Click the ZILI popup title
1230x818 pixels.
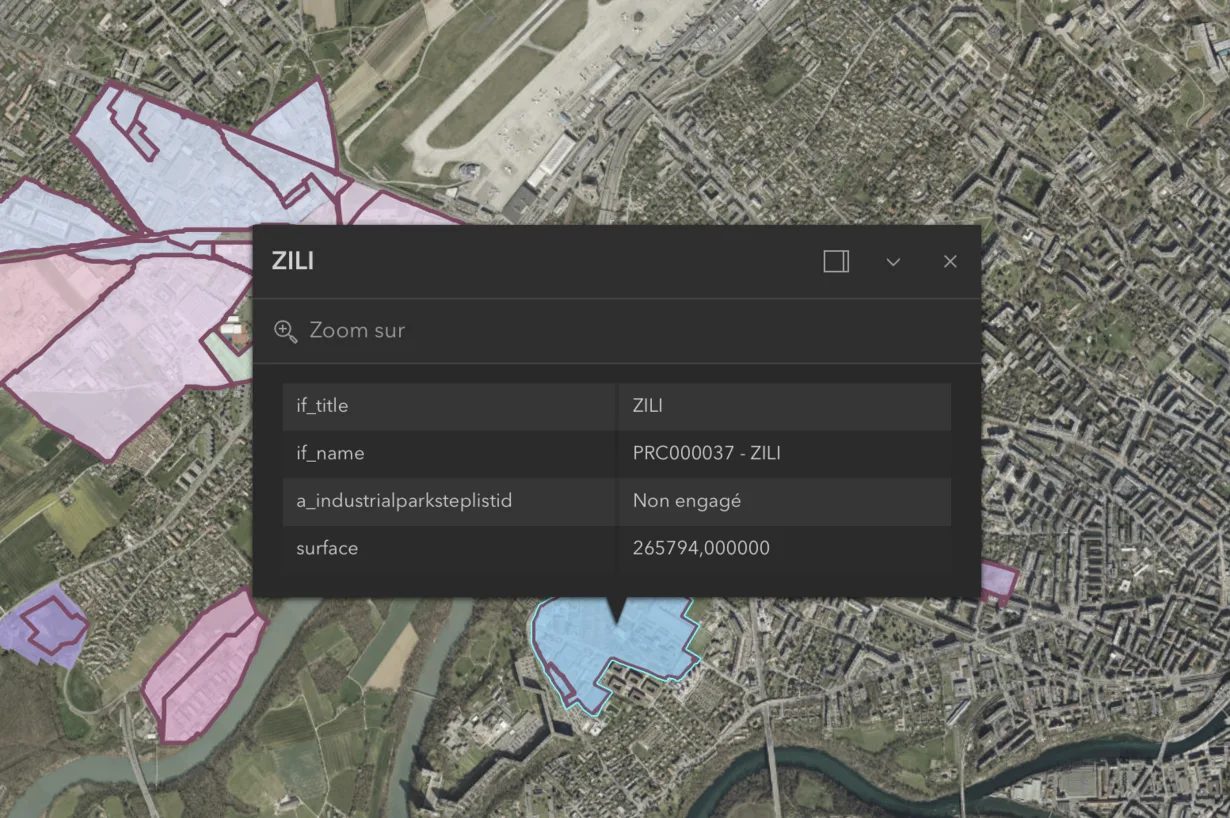(293, 261)
